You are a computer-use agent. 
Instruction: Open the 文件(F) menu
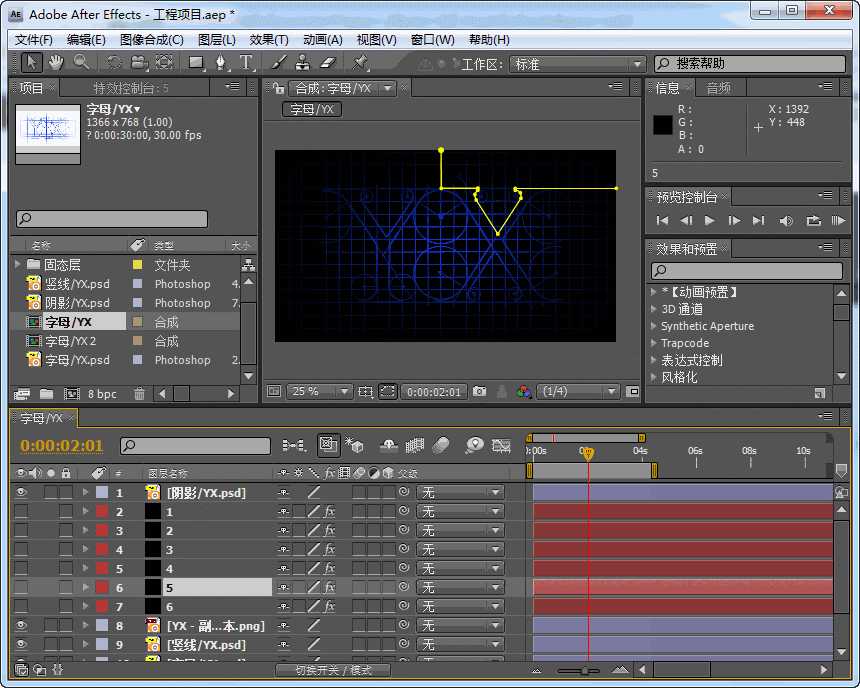pyautogui.click(x=34, y=40)
